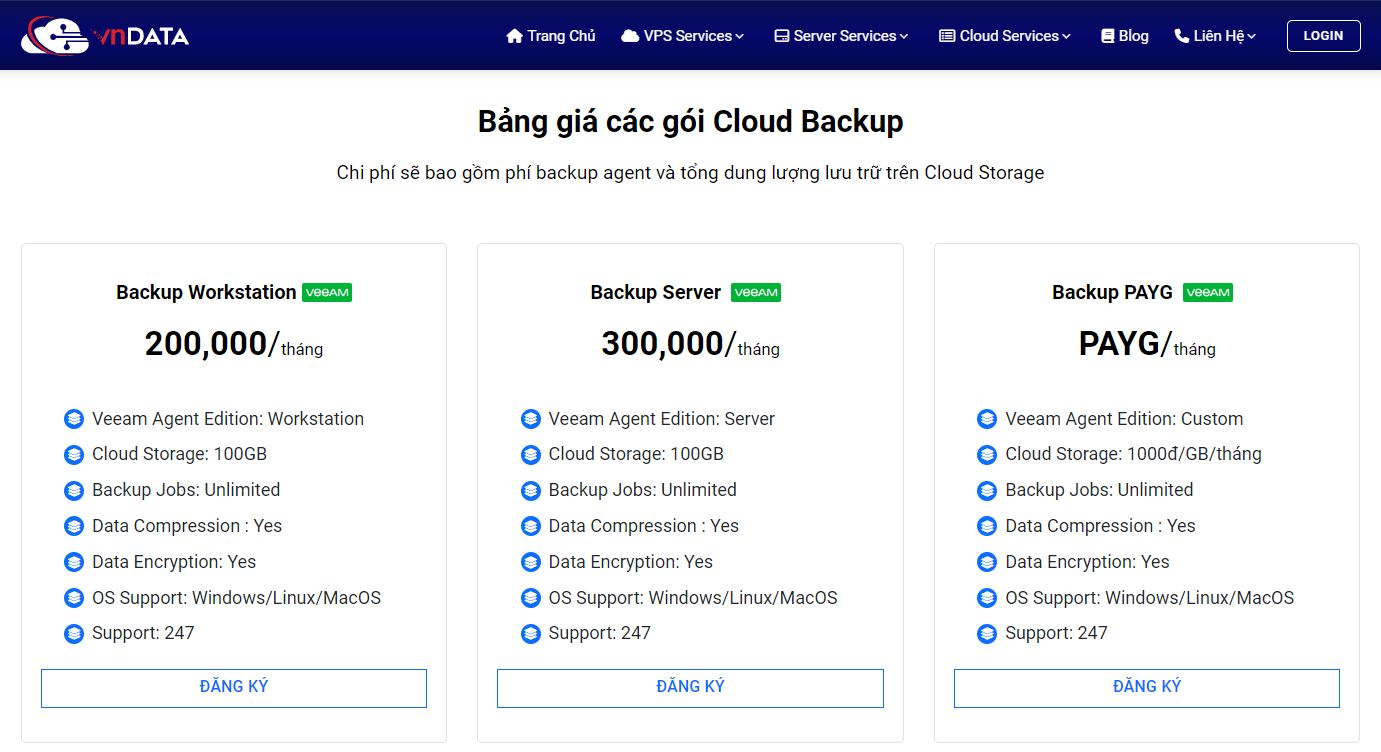The image size is (1381, 752).
Task: Click Data Compression : Yes in PAYG card
Action: [x=1100, y=526]
